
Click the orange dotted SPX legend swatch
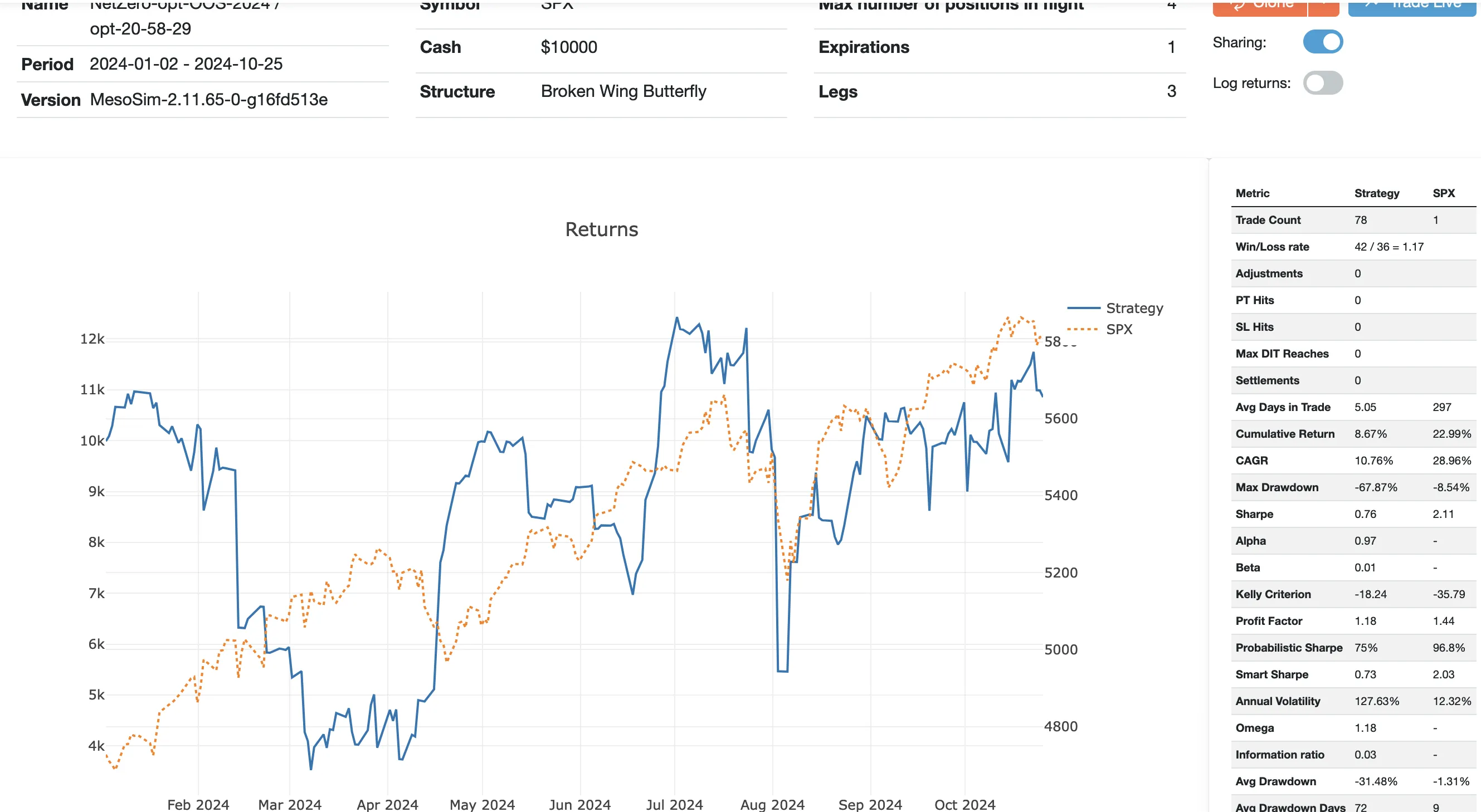coord(1083,329)
